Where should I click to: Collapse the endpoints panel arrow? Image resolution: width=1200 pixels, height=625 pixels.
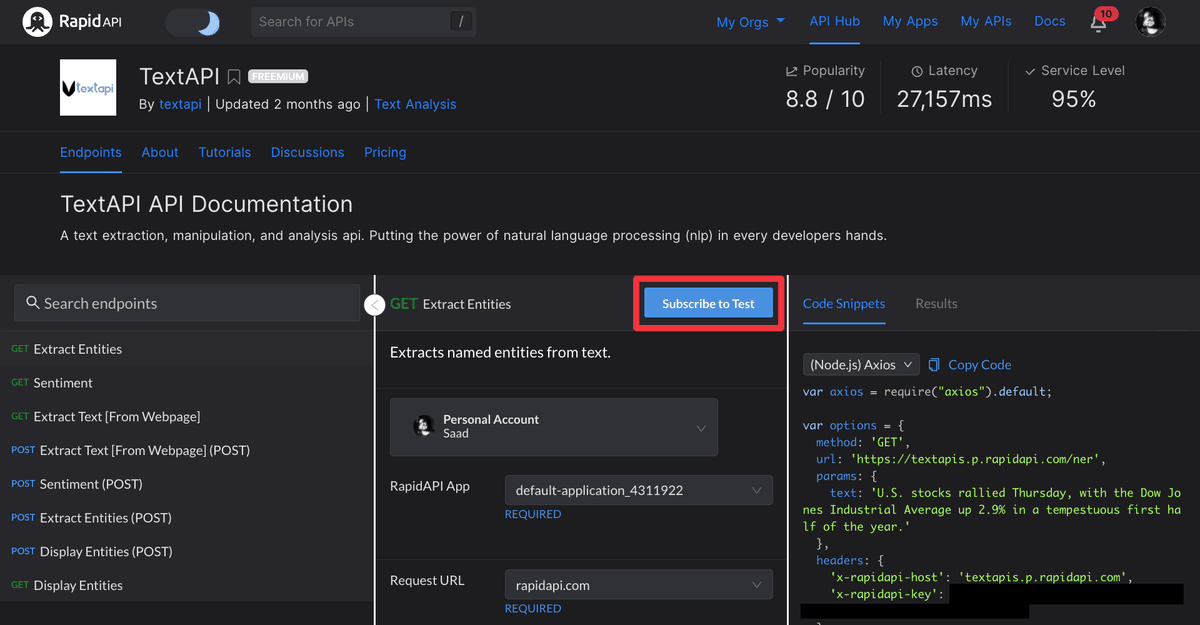tap(375, 305)
